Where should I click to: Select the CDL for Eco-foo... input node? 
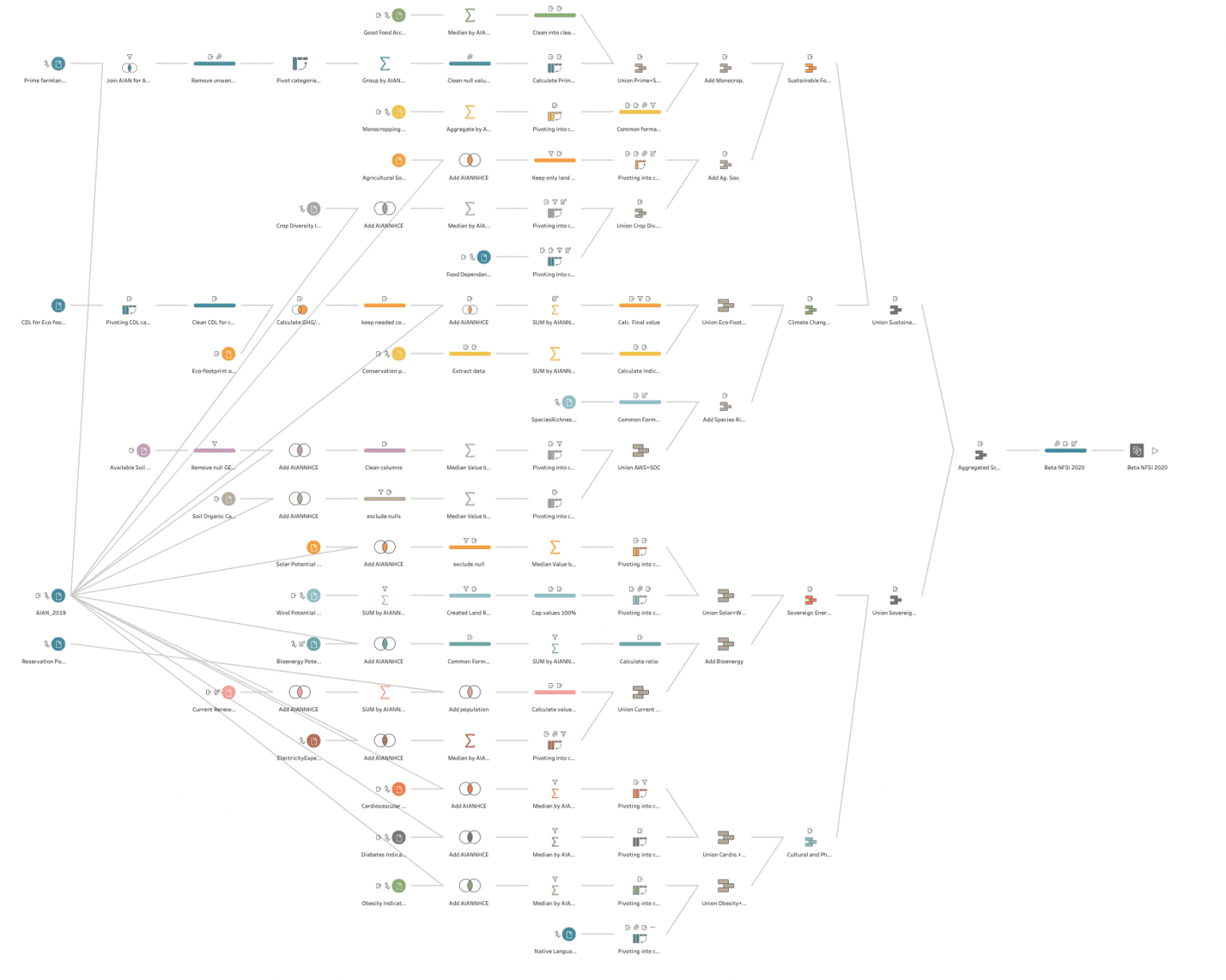(58, 306)
